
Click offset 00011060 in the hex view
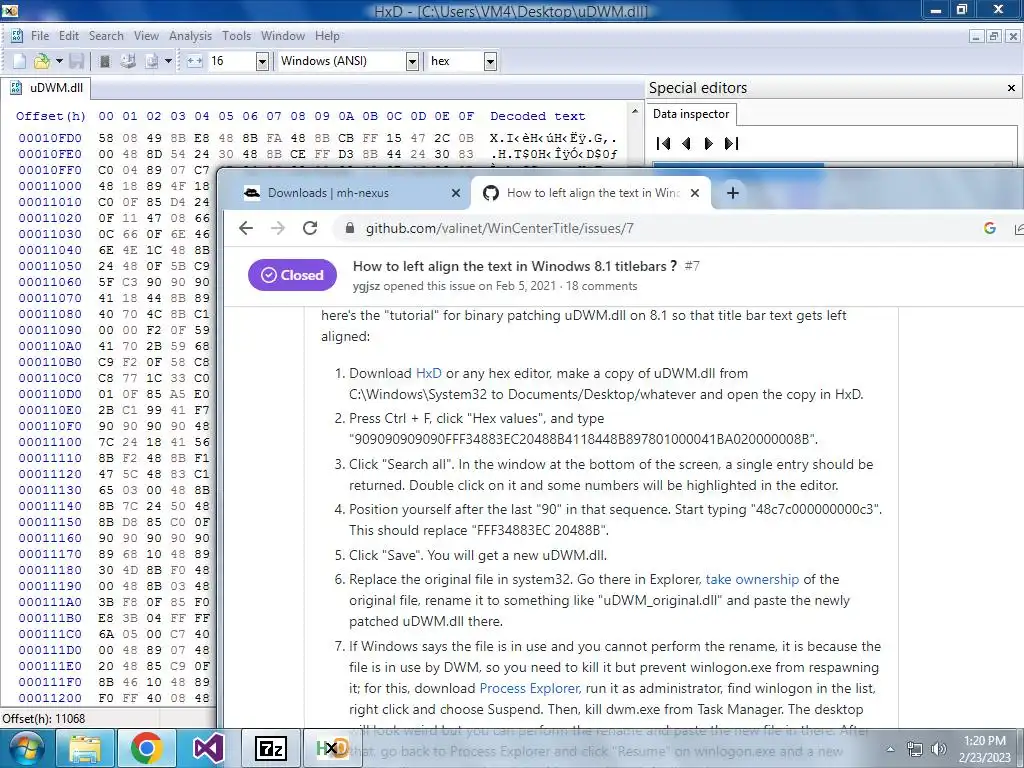click(x=50, y=282)
